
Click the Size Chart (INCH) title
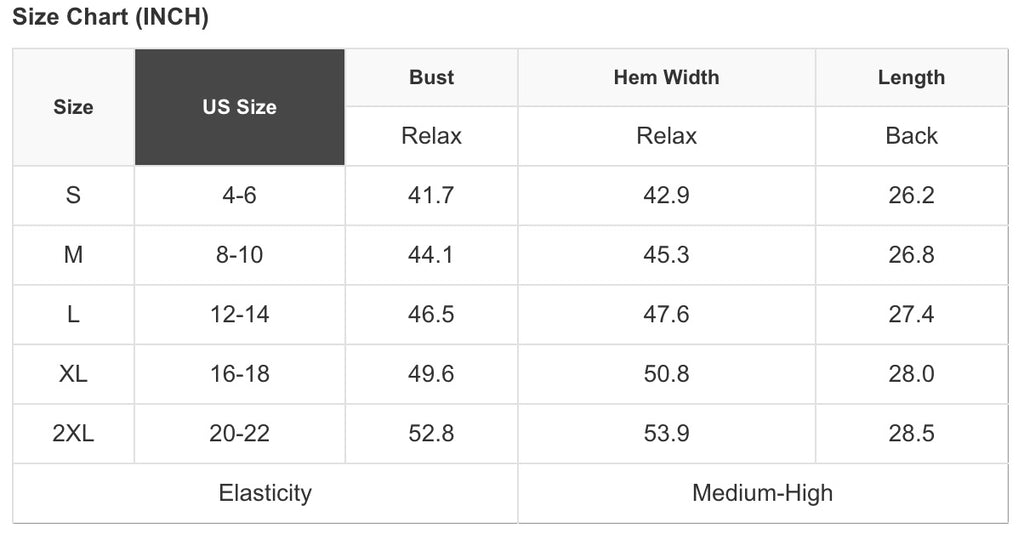tap(110, 18)
